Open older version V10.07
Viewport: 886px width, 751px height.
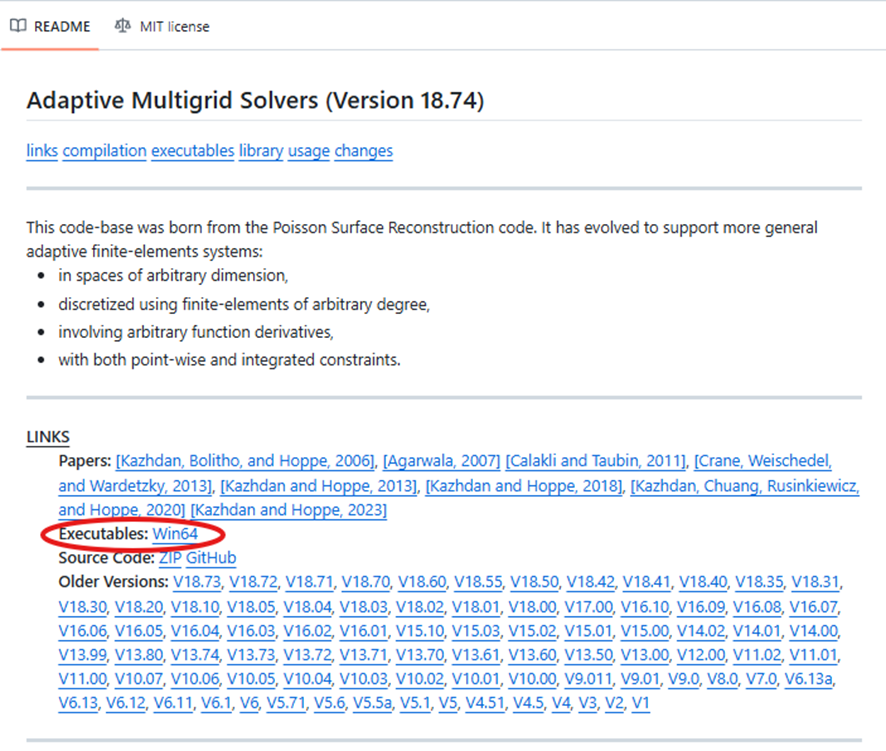coord(139,679)
